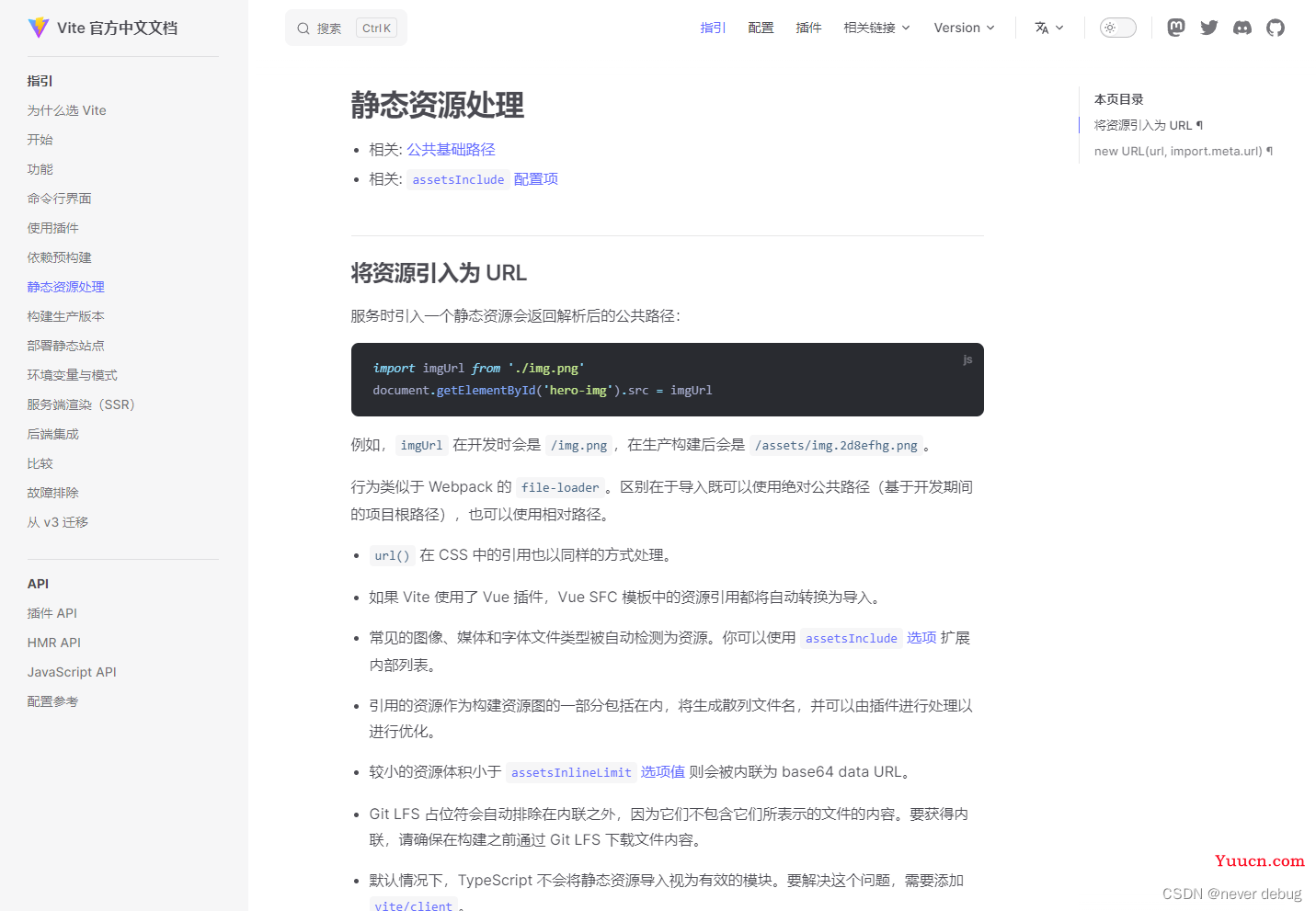Click the js label on code block
1316x911 pixels.
(967, 359)
